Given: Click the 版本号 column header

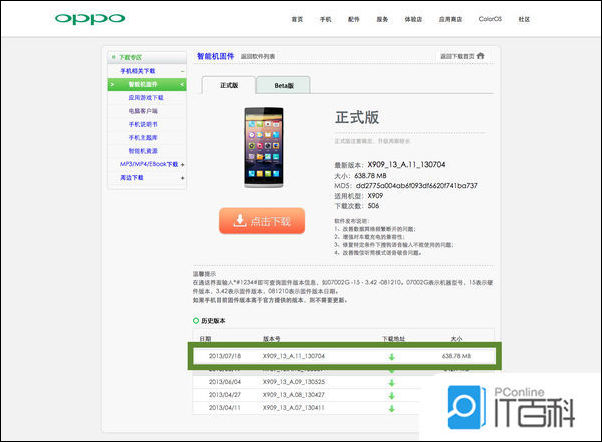Looking at the screenshot, I should pos(271,339).
